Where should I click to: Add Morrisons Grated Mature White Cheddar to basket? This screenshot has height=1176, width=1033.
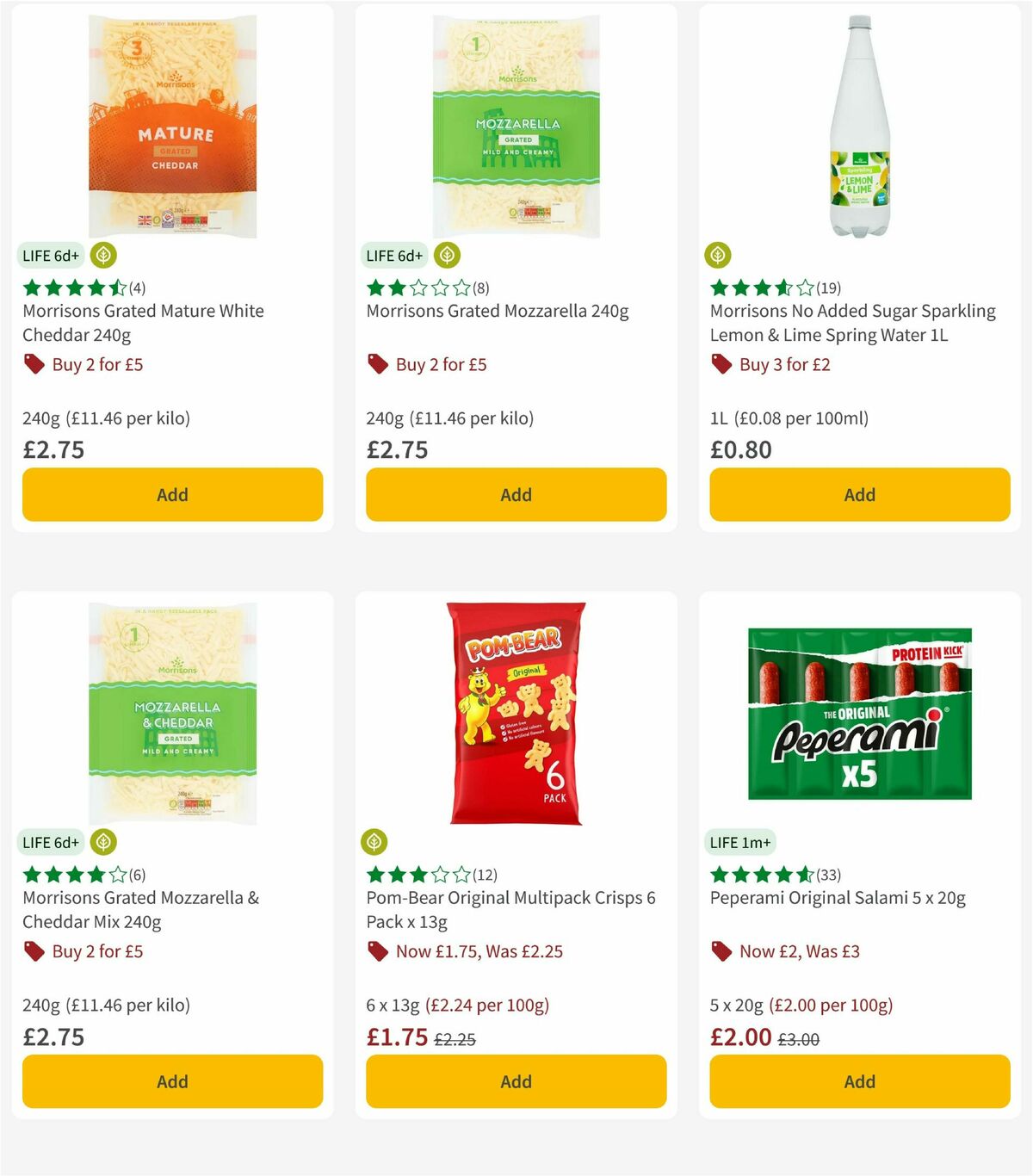pyautogui.click(x=172, y=494)
